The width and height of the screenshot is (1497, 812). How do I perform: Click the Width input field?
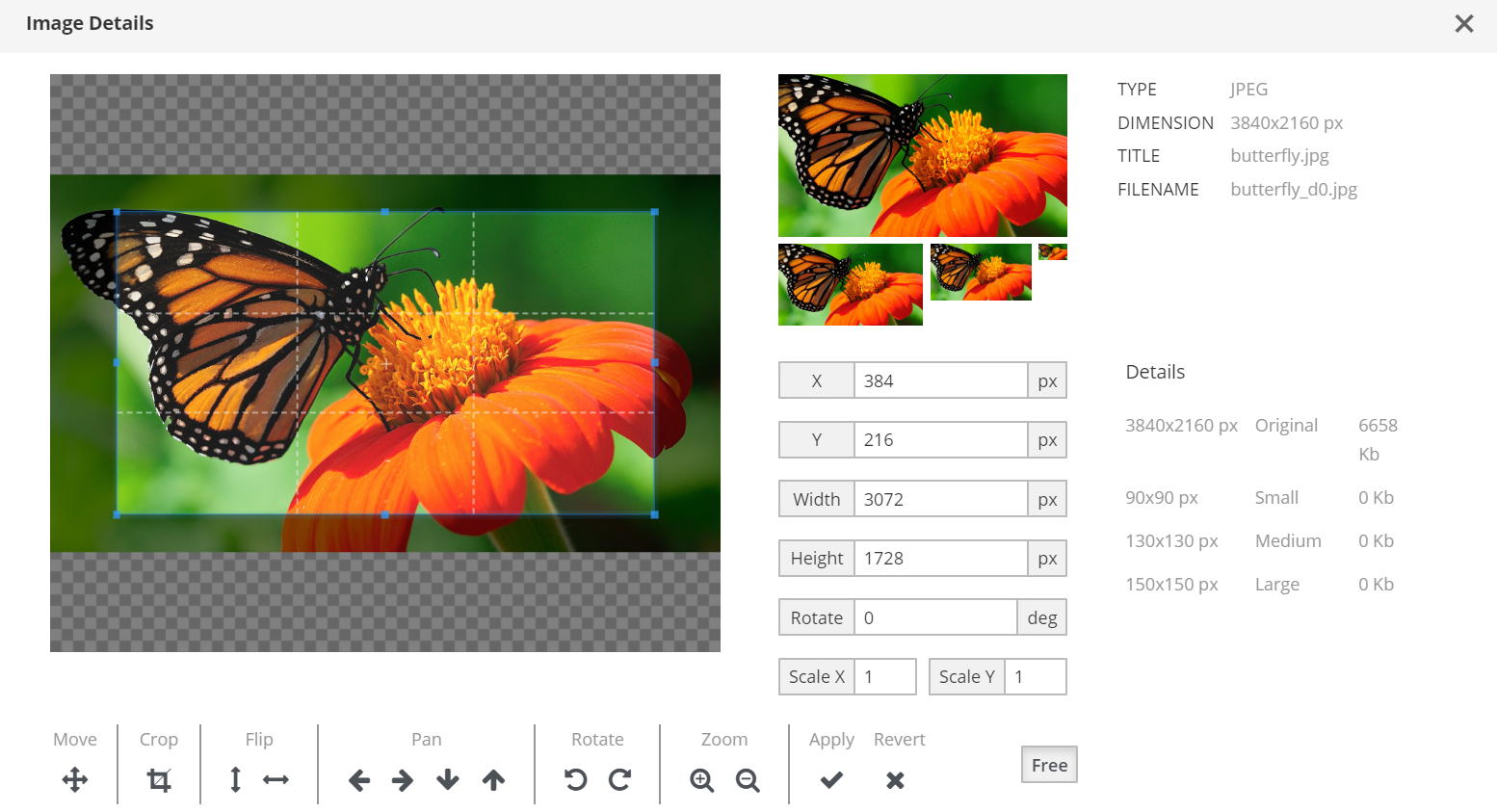point(940,499)
